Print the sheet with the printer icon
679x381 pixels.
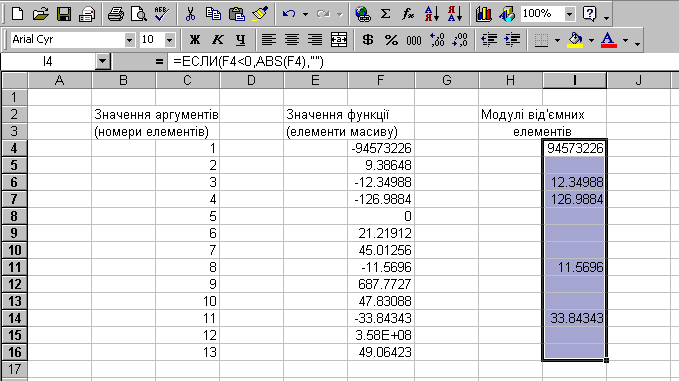(87, 14)
